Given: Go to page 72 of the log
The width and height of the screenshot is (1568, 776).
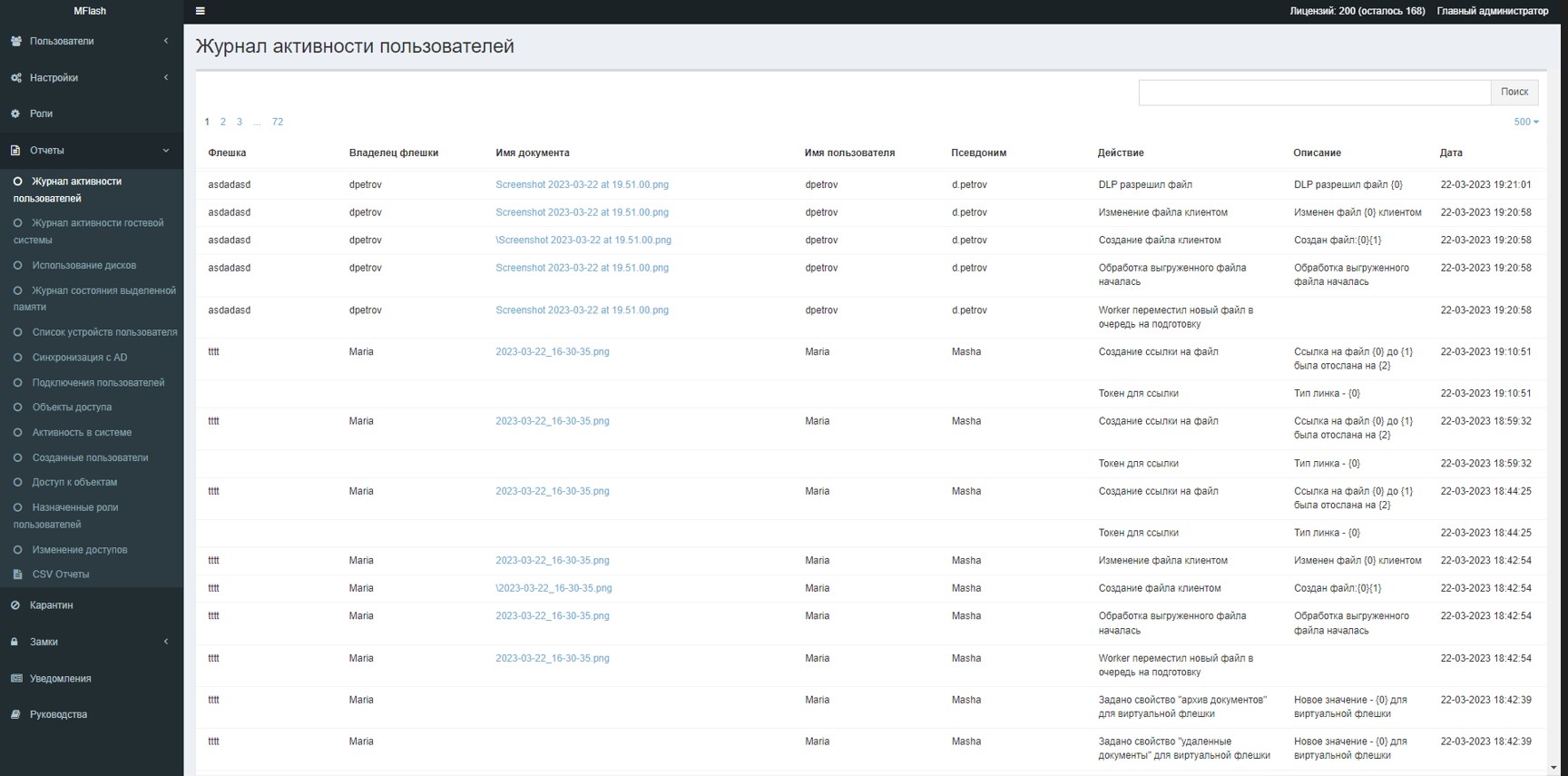Looking at the screenshot, I should click(x=278, y=122).
